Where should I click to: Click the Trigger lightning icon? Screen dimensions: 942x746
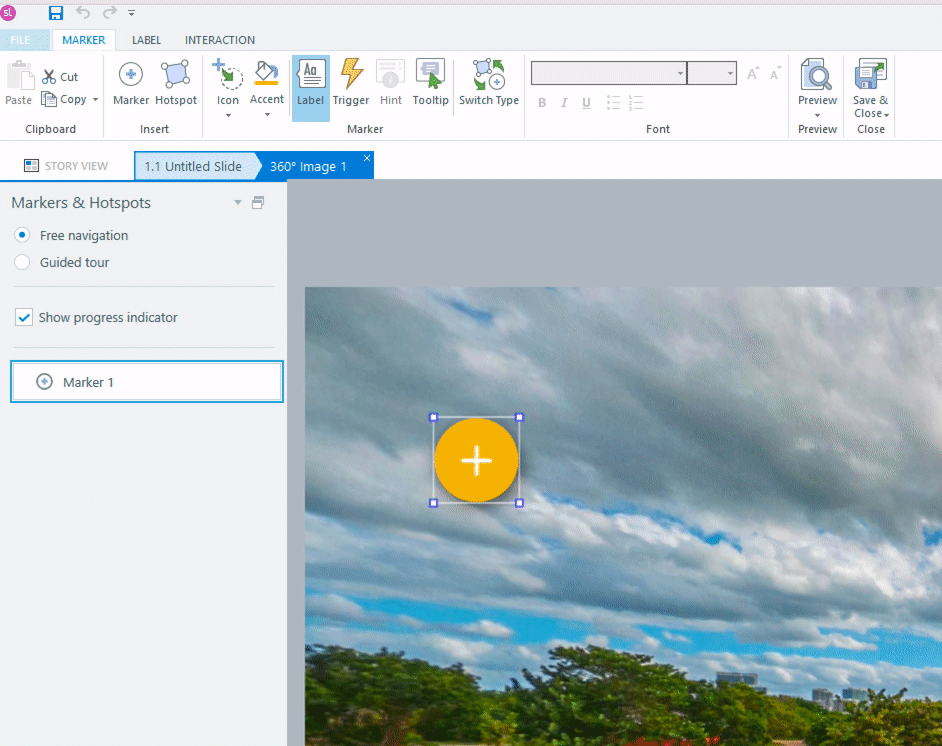[351, 76]
